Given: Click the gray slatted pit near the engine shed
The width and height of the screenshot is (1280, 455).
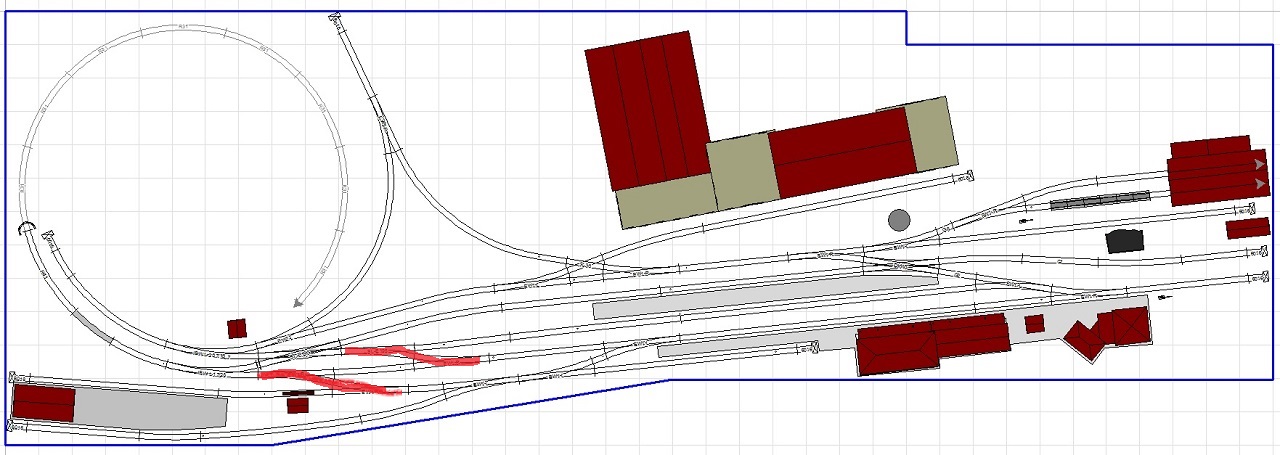Looking at the screenshot, I should [1100, 201].
